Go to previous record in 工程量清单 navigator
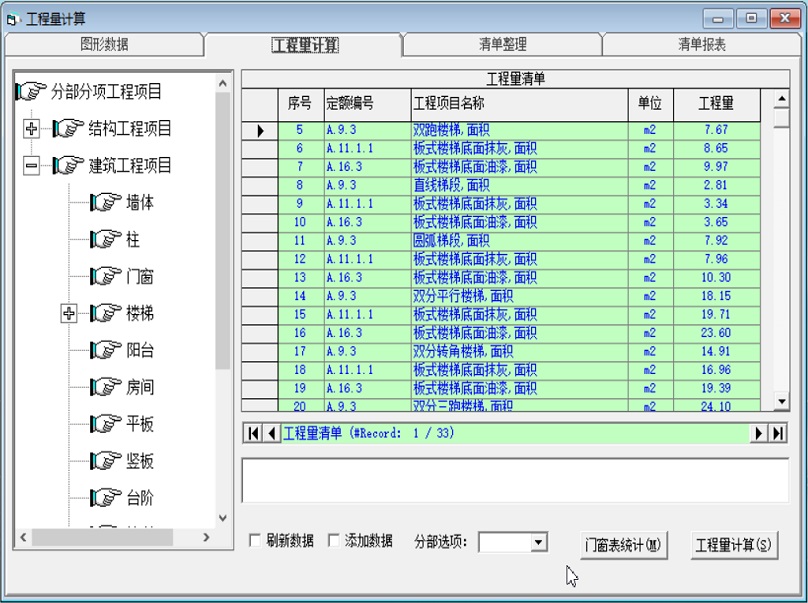This screenshot has height=603, width=808. [x=272, y=433]
